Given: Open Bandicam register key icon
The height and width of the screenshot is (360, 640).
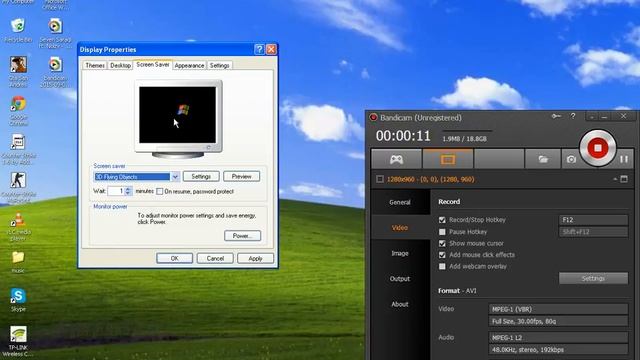Looking at the screenshot, I should 556,116.
